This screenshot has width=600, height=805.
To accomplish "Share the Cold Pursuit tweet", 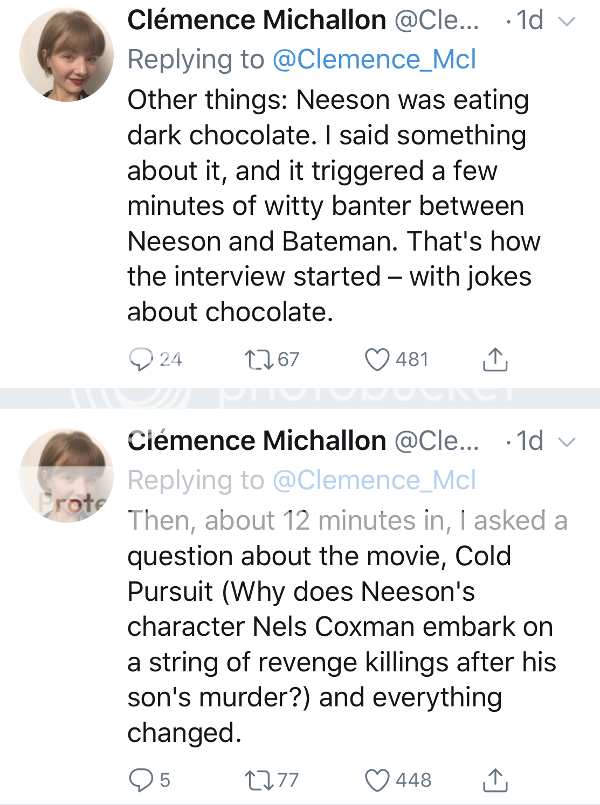I will coord(494,778).
